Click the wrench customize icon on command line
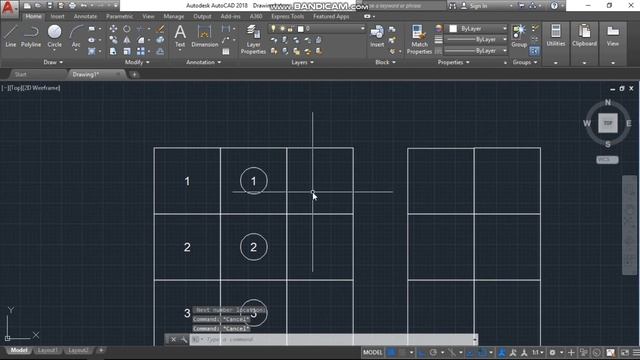The height and width of the screenshot is (360, 640). pyautogui.click(x=184, y=339)
